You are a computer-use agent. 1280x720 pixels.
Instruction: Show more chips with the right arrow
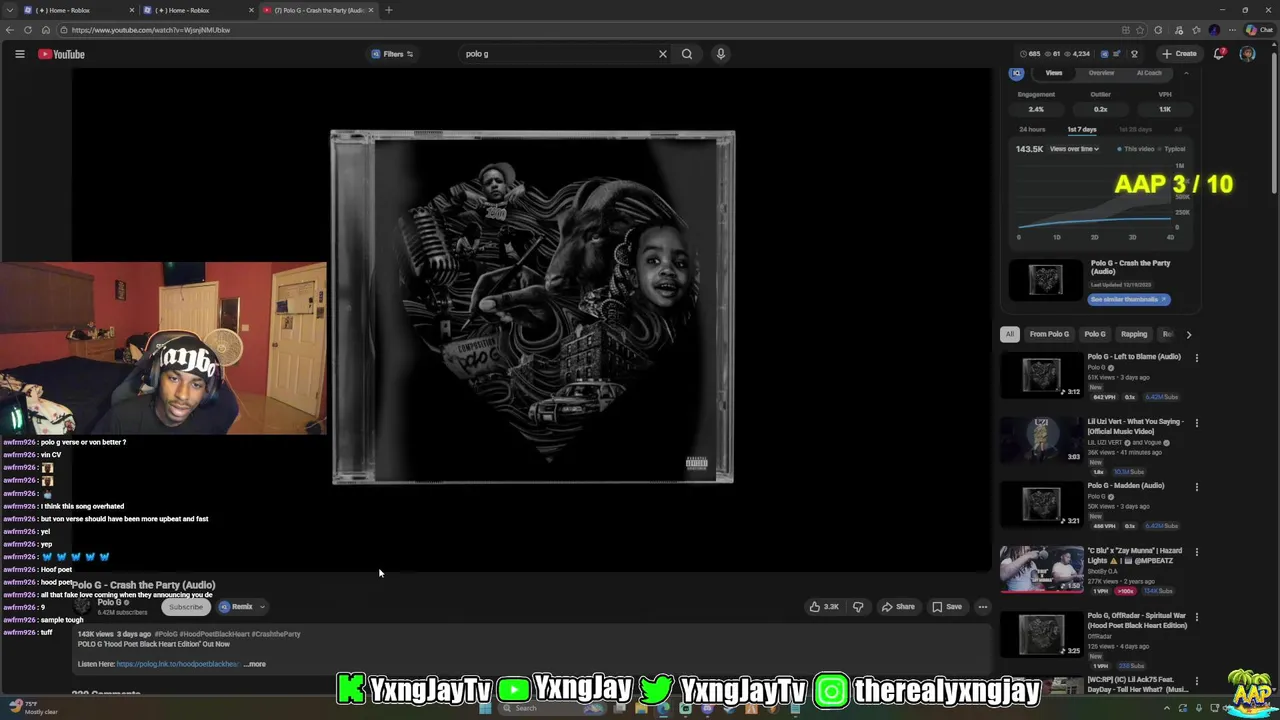pos(1188,334)
